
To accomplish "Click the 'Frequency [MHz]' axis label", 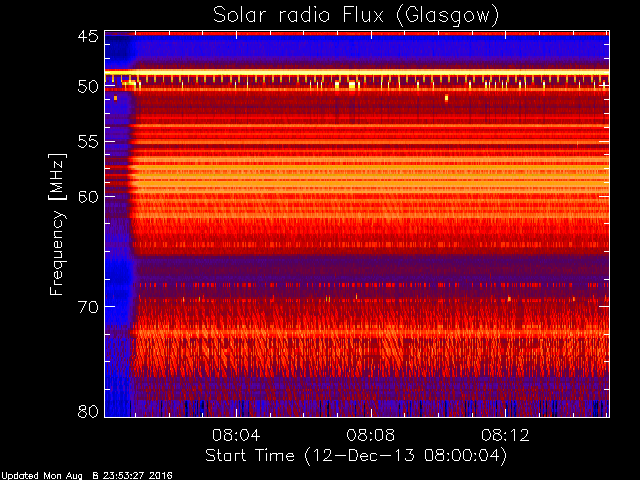I will (x=57, y=224).
